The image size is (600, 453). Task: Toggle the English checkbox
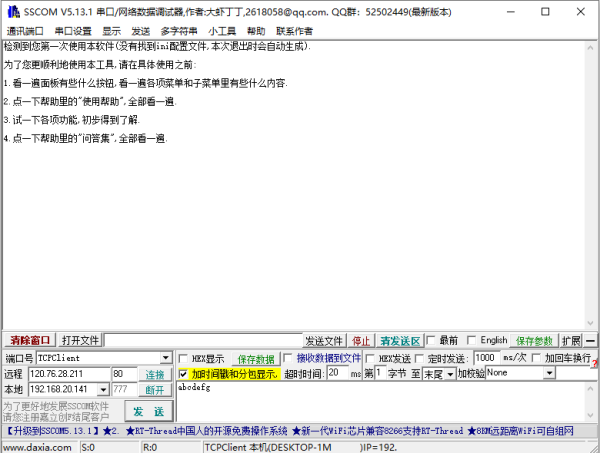point(471,340)
